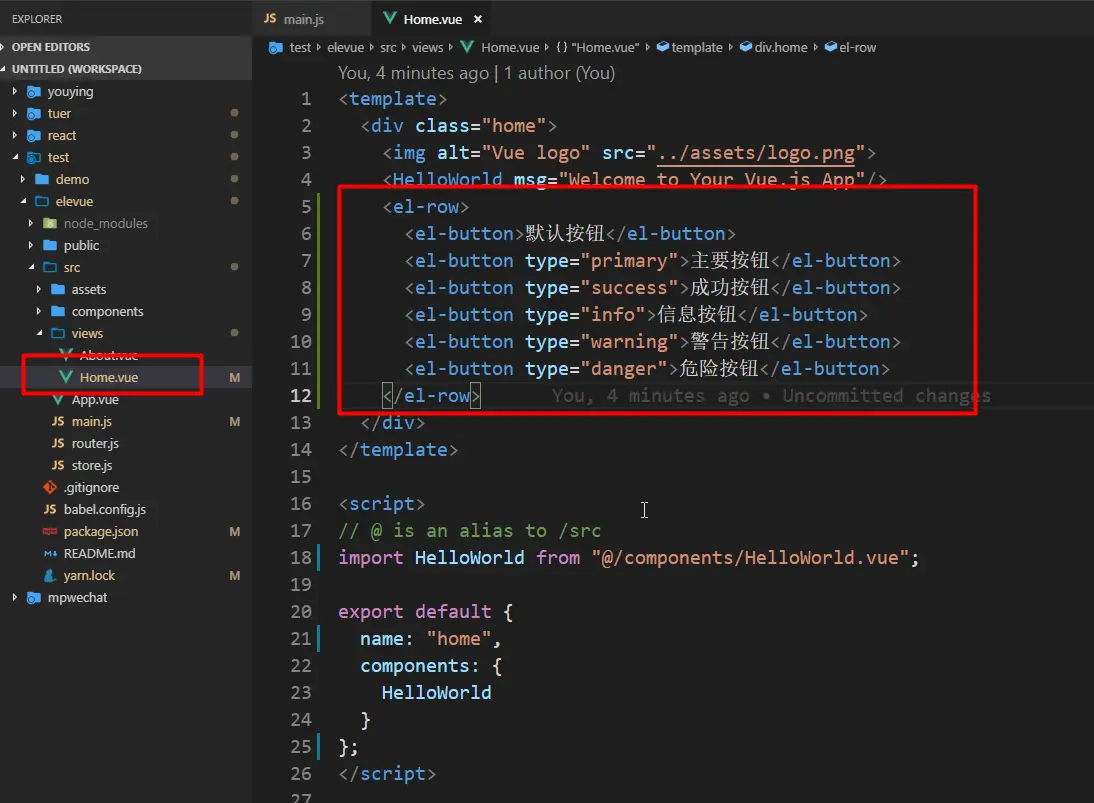1094x803 pixels.
Task: Click the elevue breadcrumb segment
Action: click(345, 47)
